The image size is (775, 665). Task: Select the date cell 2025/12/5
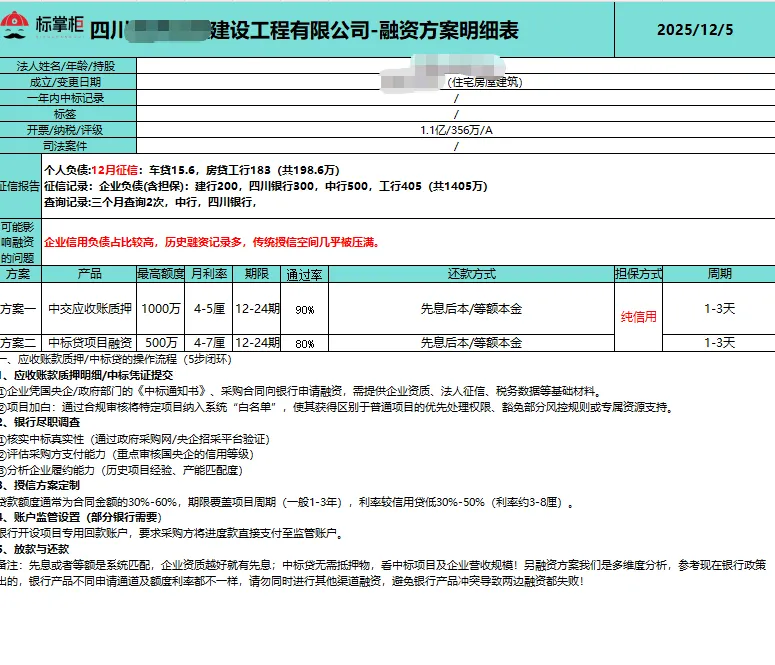pos(694,30)
